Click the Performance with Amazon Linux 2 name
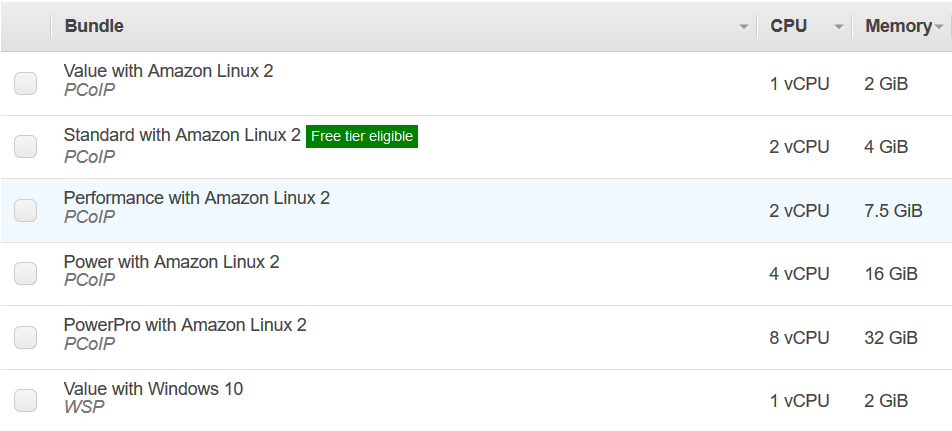 coord(196,198)
